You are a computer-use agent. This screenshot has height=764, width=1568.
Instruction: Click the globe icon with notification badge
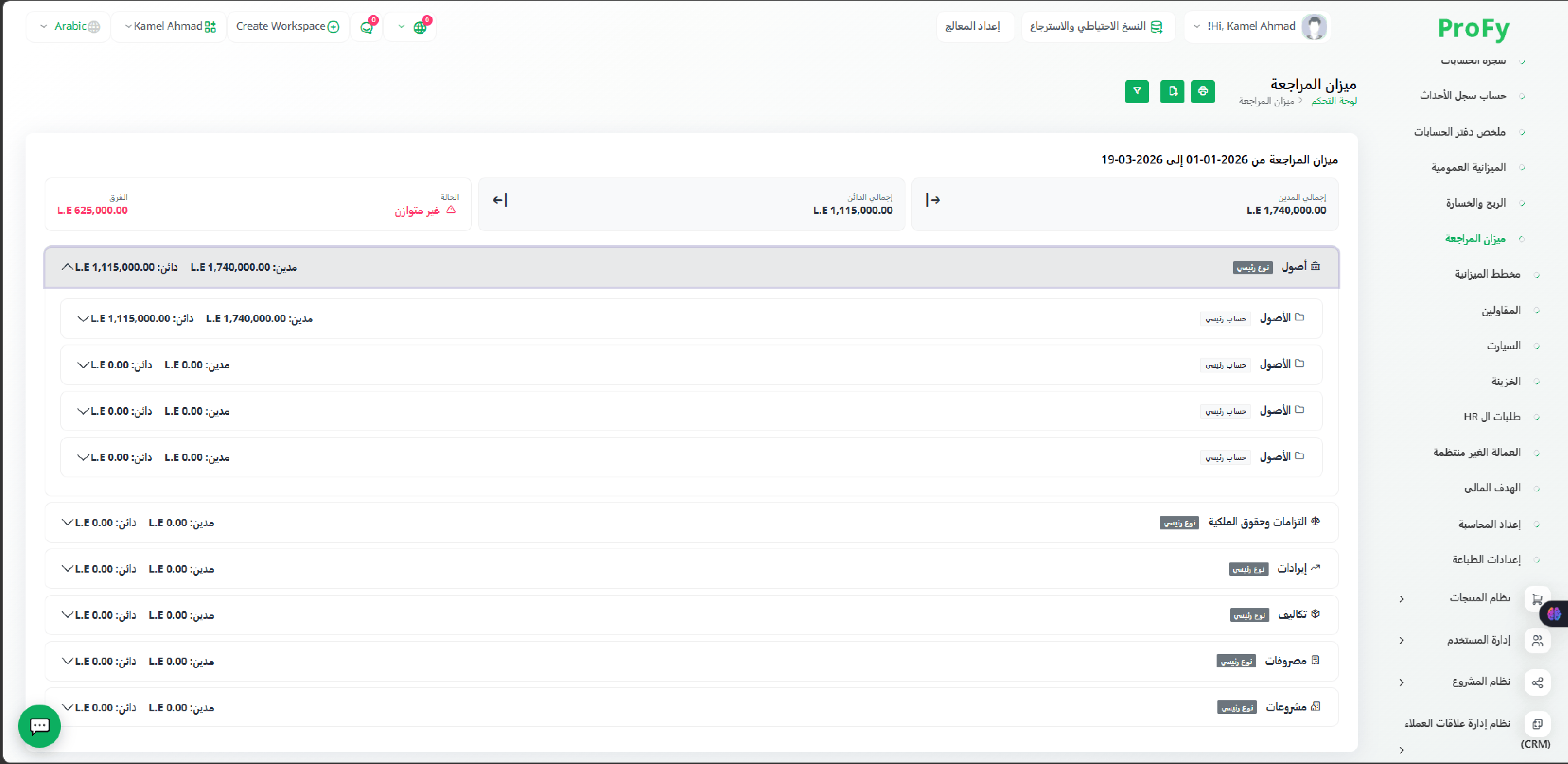click(420, 27)
